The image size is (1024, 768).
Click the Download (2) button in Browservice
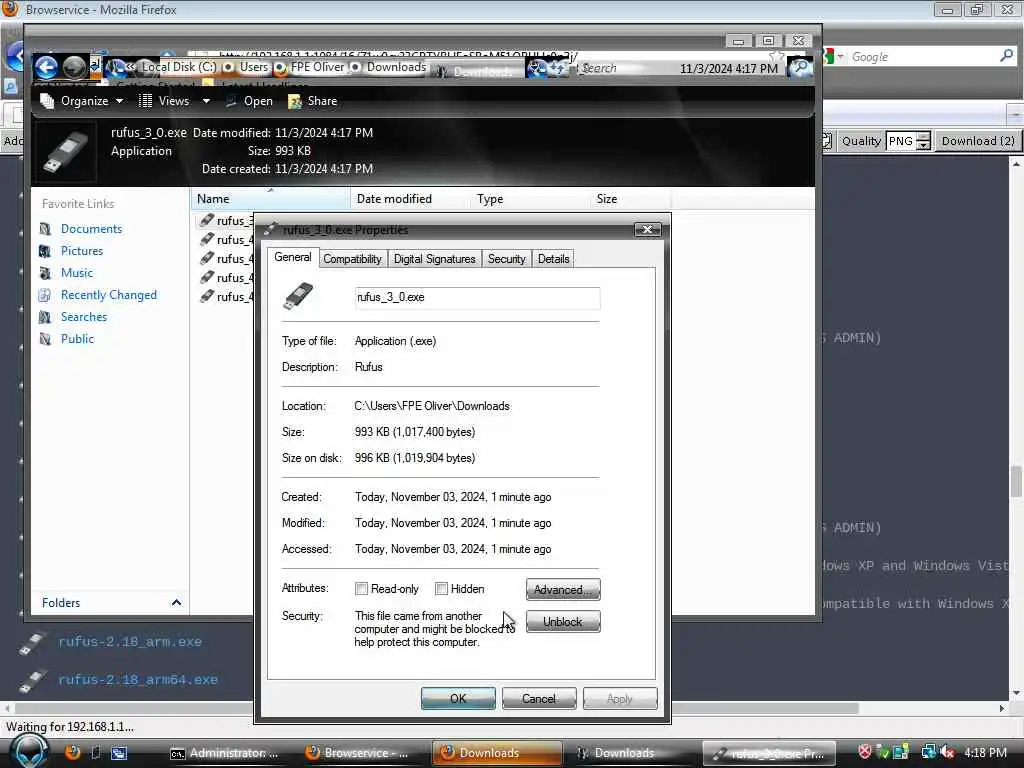(978, 141)
